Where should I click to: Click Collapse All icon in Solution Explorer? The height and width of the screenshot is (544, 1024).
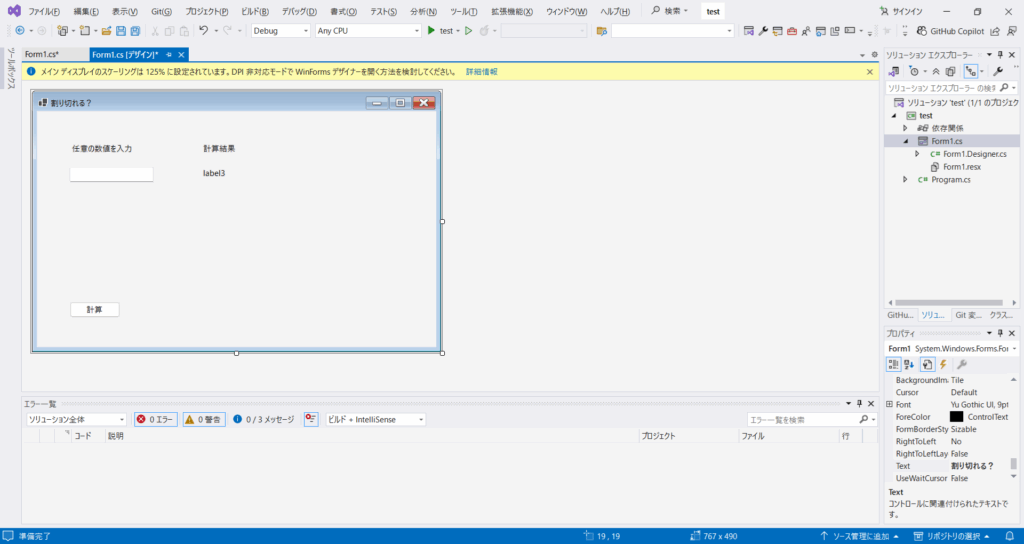tap(935, 72)
